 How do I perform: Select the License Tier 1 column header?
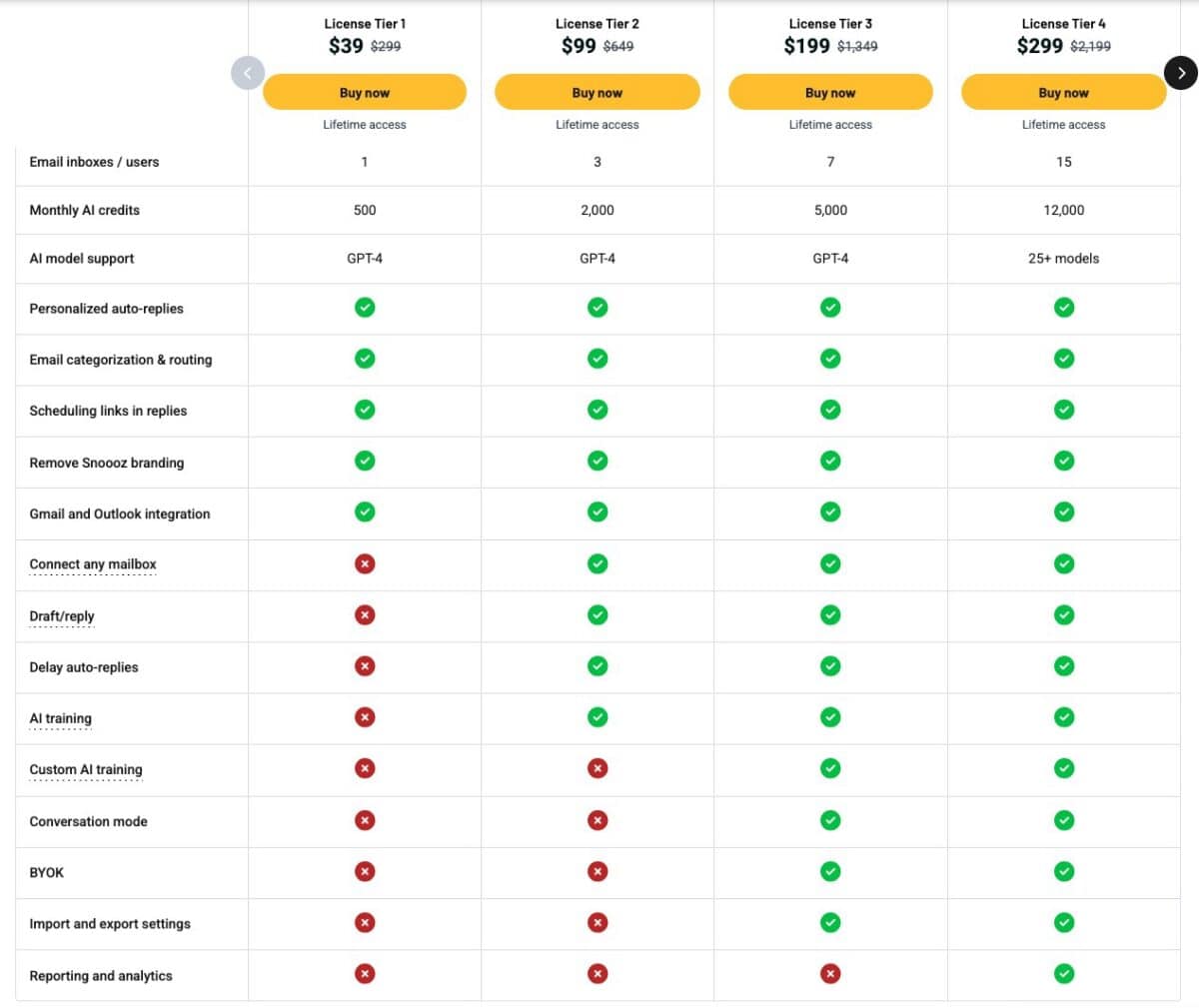[x=365, y=23]
